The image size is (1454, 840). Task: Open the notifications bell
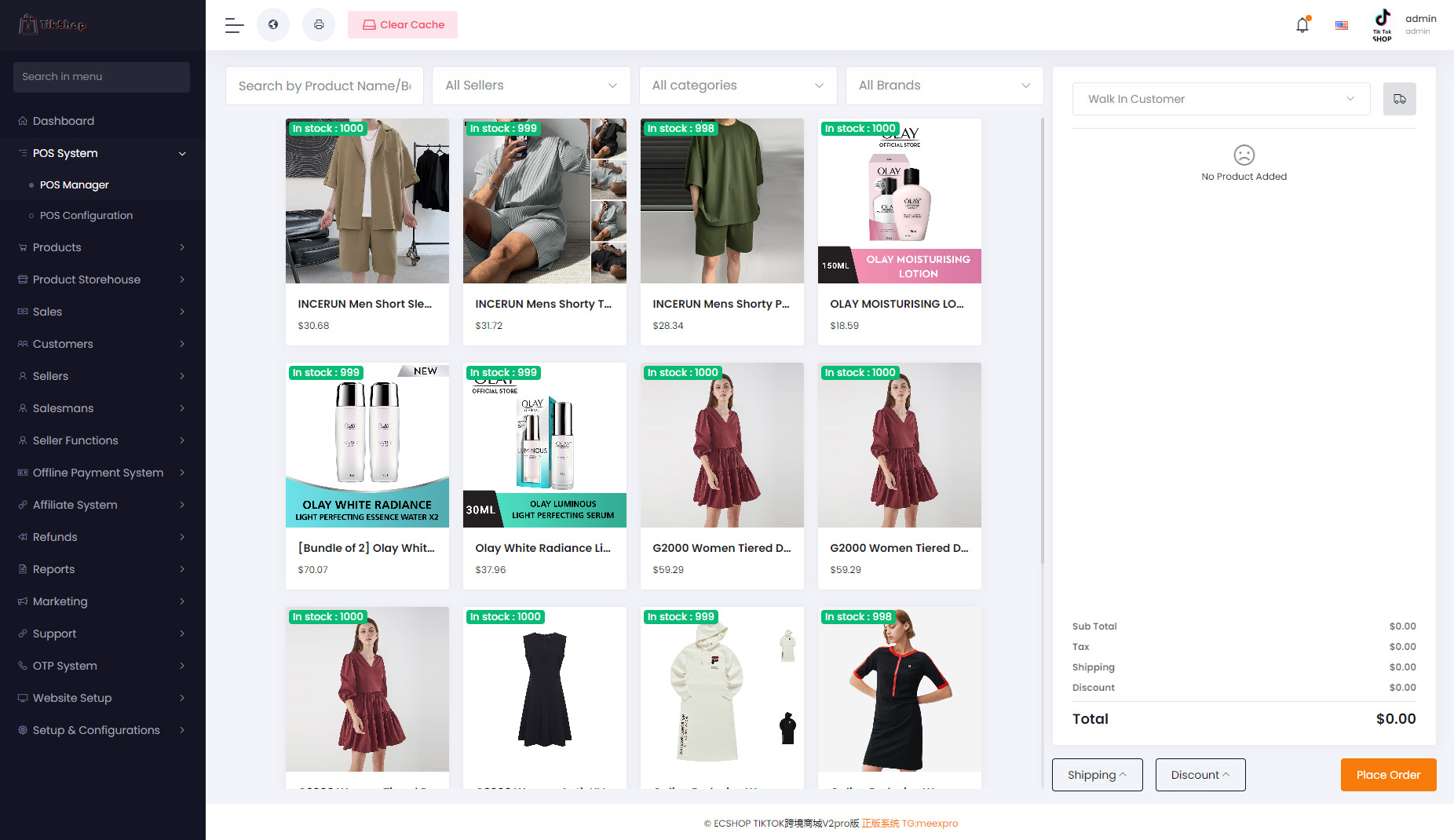(x=1302, y=25)
